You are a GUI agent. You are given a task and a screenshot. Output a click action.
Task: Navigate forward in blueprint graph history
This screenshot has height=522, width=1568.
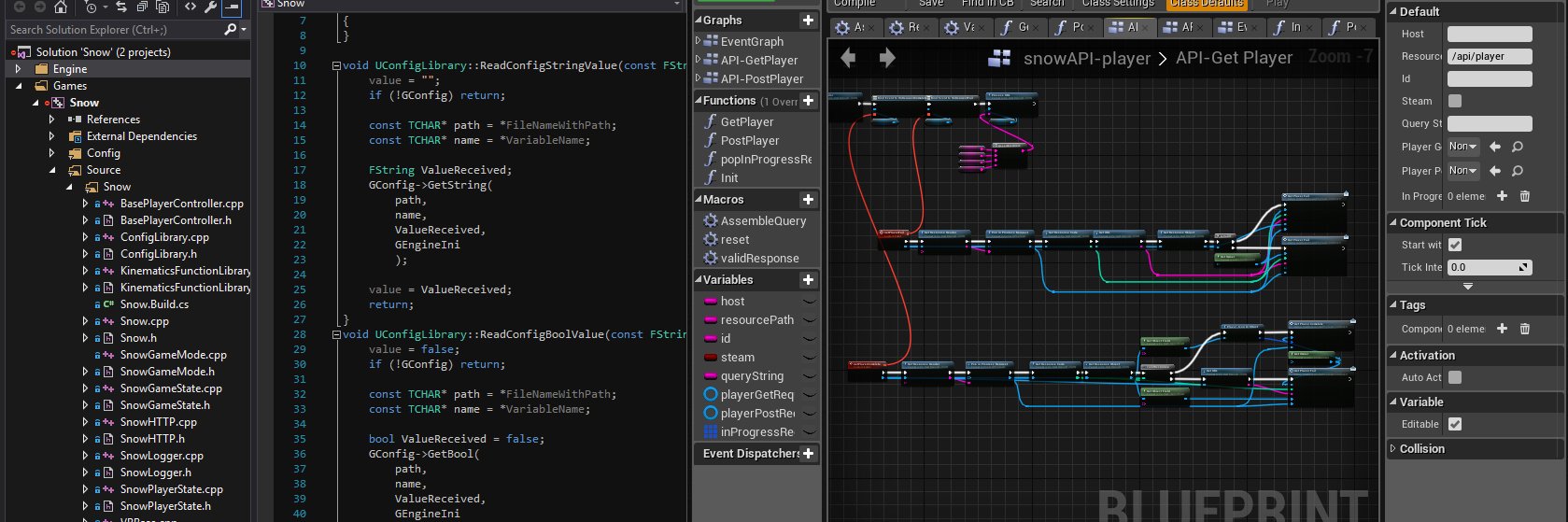pyautogui.click(x=887, y=58)
